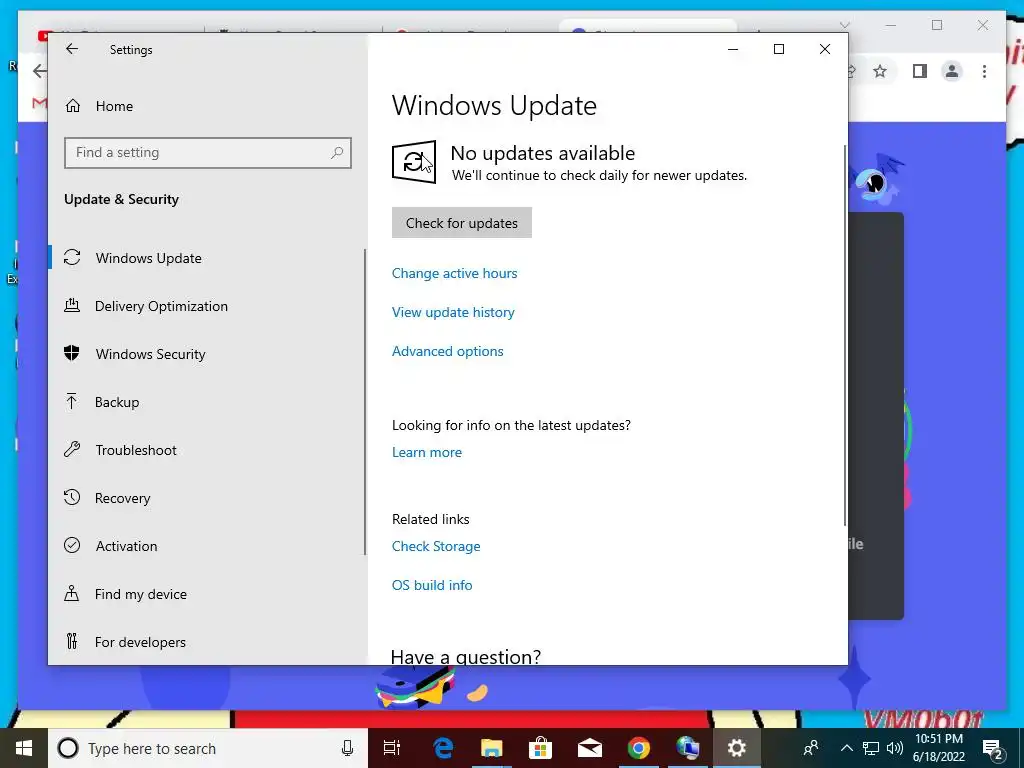Open the Troubleshoot page
1024x768 pixels.
tap(136, 450)
